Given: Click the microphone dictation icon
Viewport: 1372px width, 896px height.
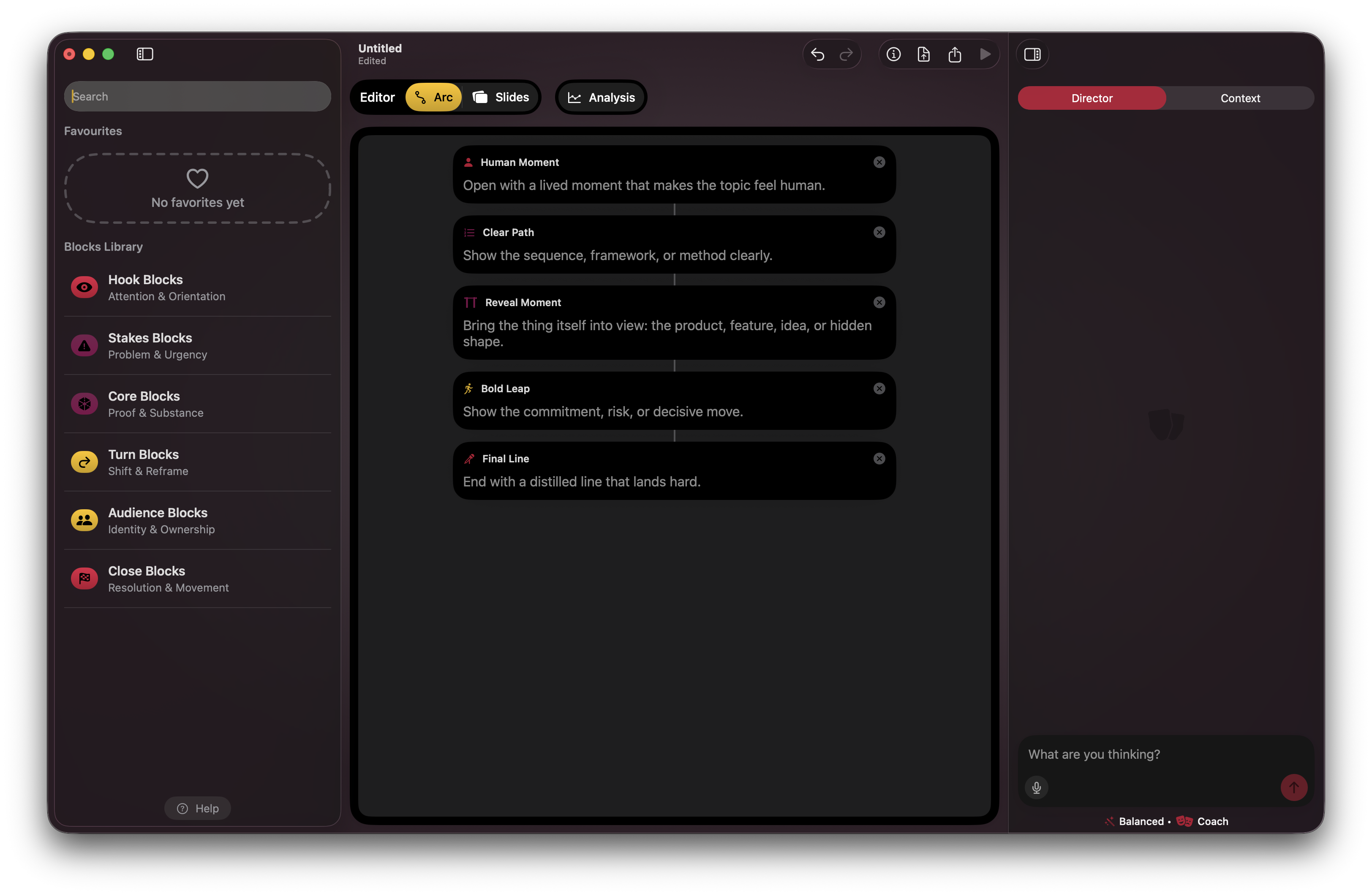Looking at the screenshot, I should point(1037,787).
